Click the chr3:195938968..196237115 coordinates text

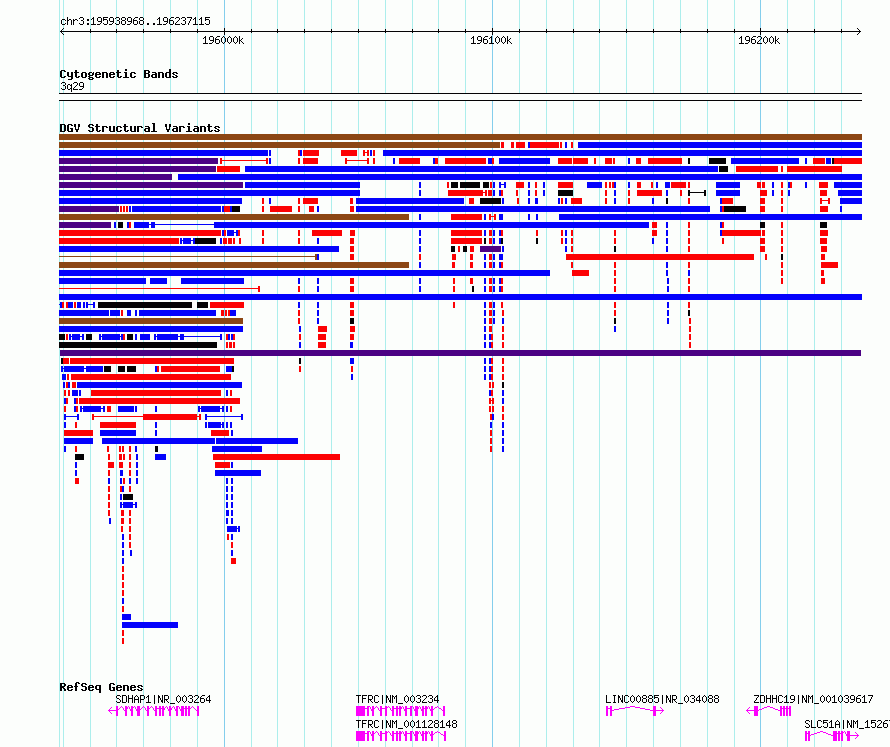click(135, 22)
